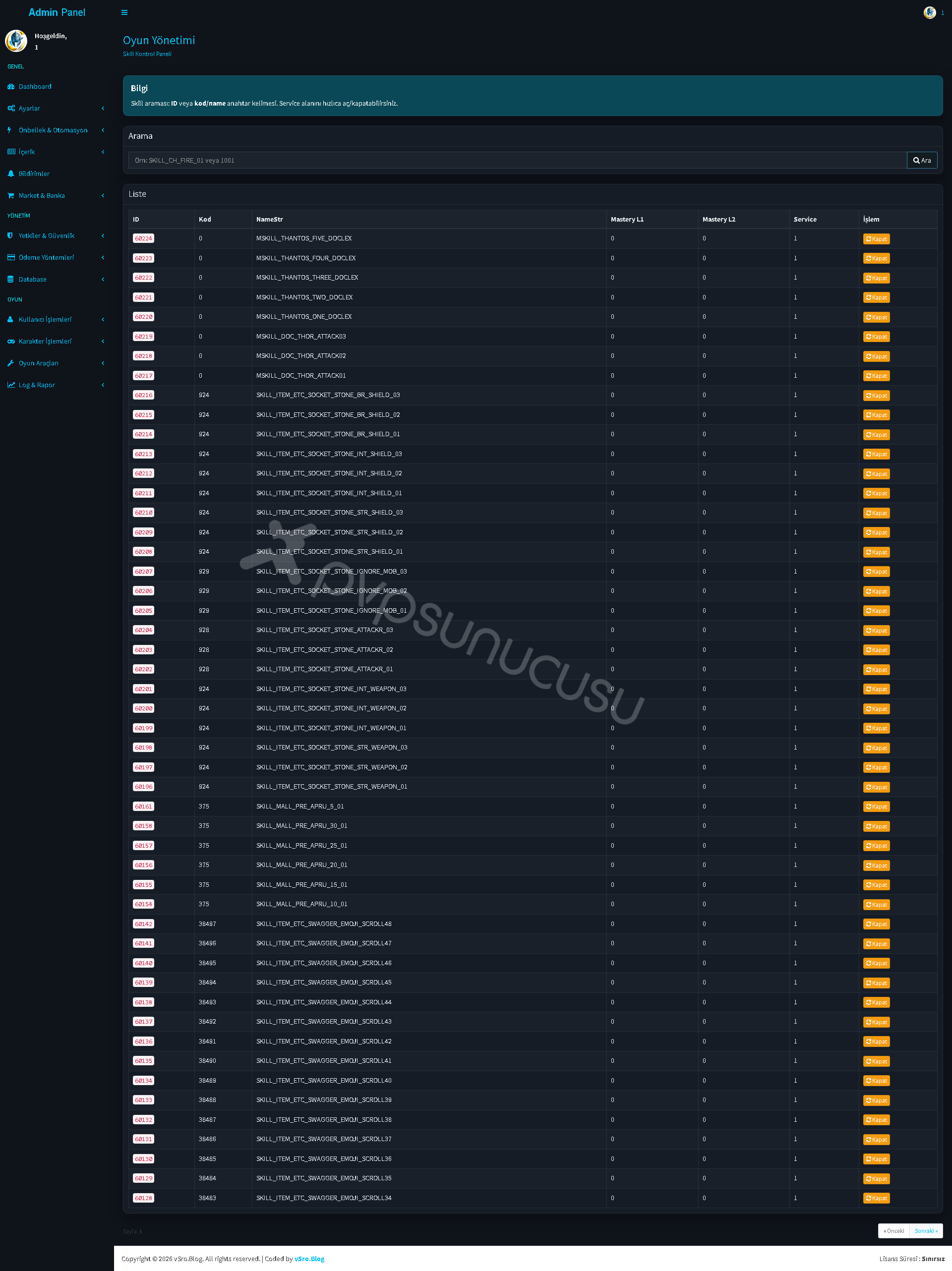Click the Ara search button
The height and width of the screenshot is (1271, 952).
tap(922, 160)
